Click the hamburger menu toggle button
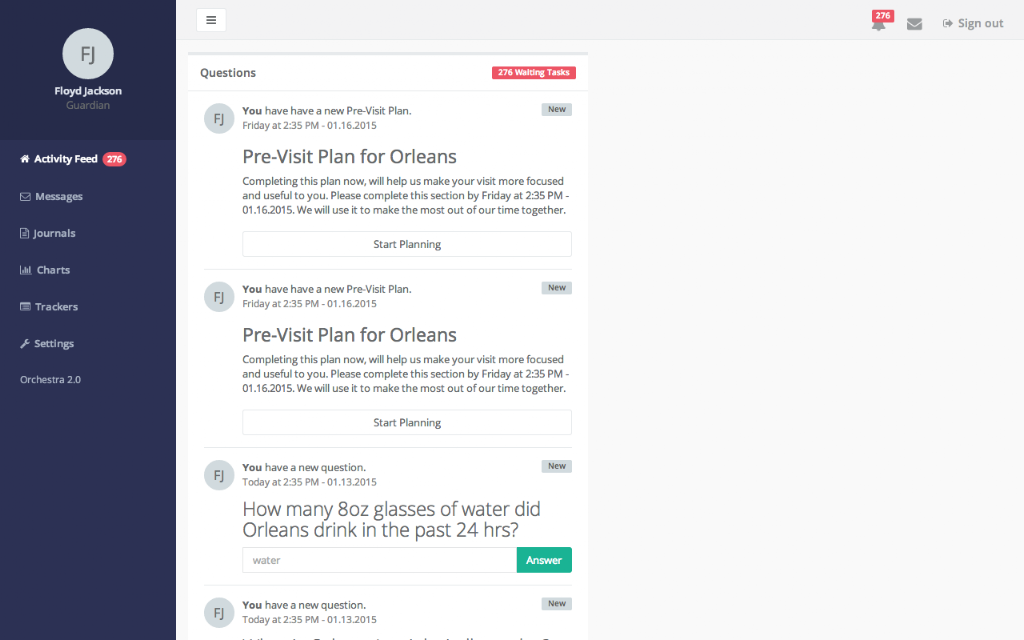 tap(211, 20)
